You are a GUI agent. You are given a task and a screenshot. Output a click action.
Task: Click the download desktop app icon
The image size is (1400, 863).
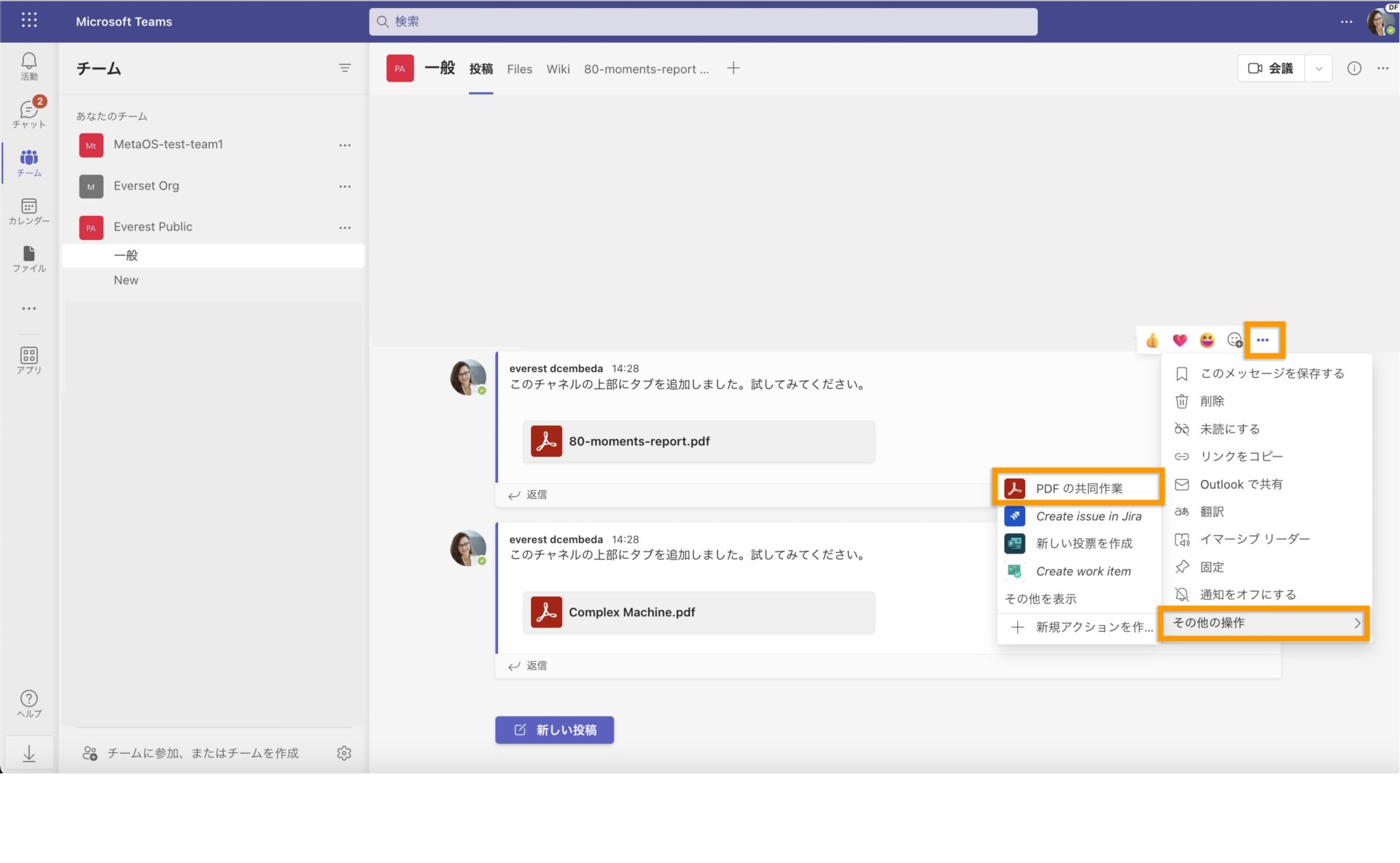tap(29, 753)
